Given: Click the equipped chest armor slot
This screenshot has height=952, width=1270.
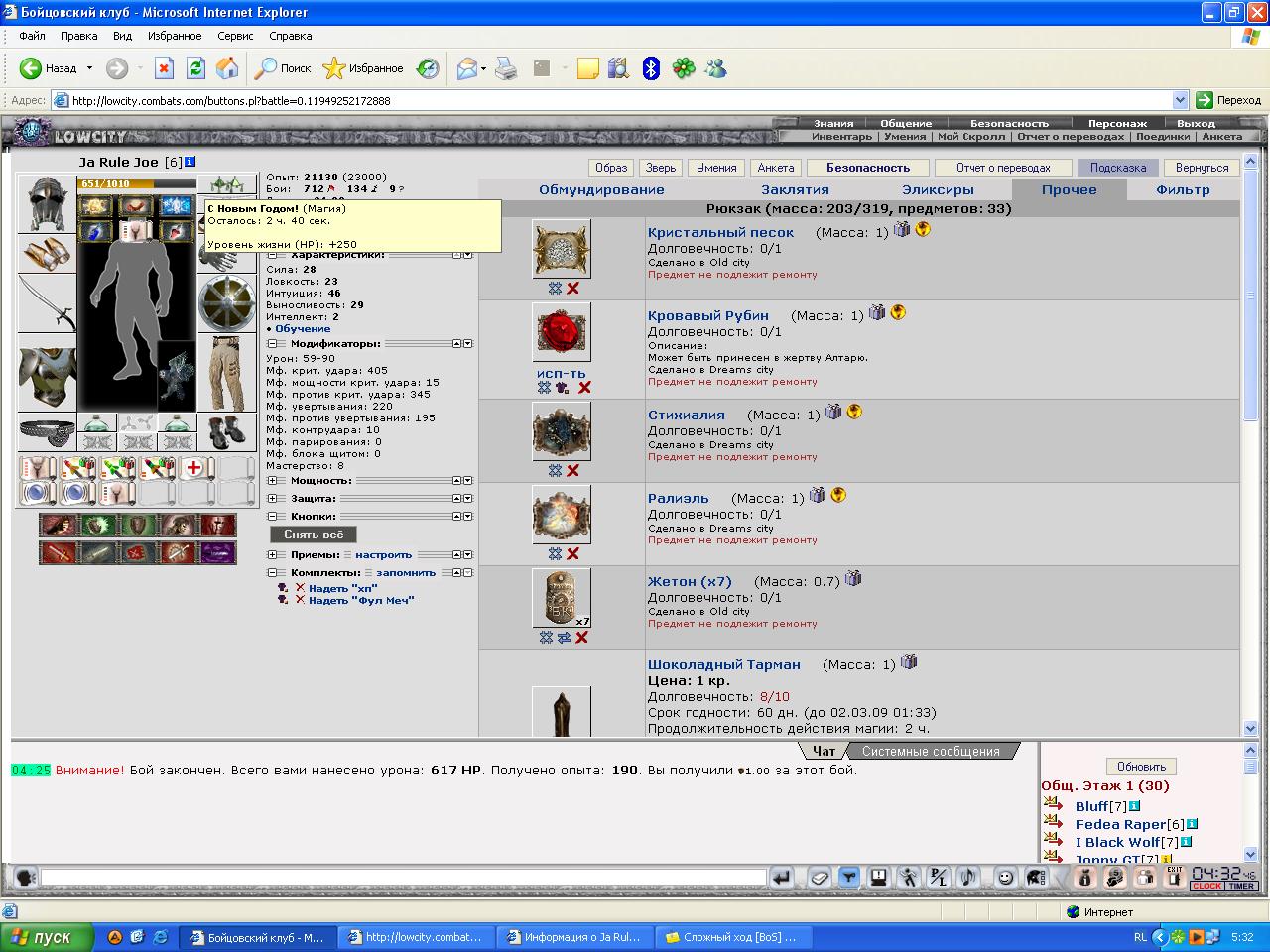Looking at the screenshot, I should point(47,373).
